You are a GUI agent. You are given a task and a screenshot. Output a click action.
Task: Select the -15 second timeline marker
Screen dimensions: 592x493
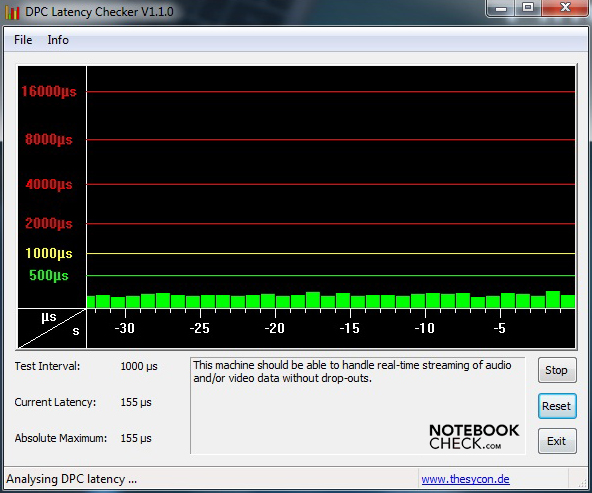coord(350,328)
